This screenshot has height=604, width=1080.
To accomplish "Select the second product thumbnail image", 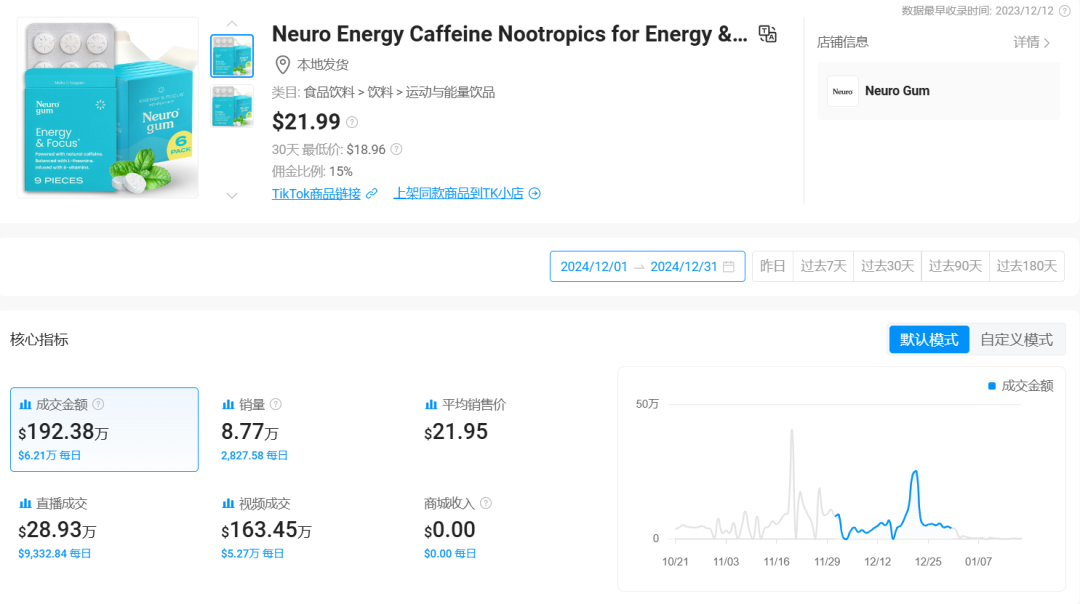I will pyautogui.click(x=232, y=106).
